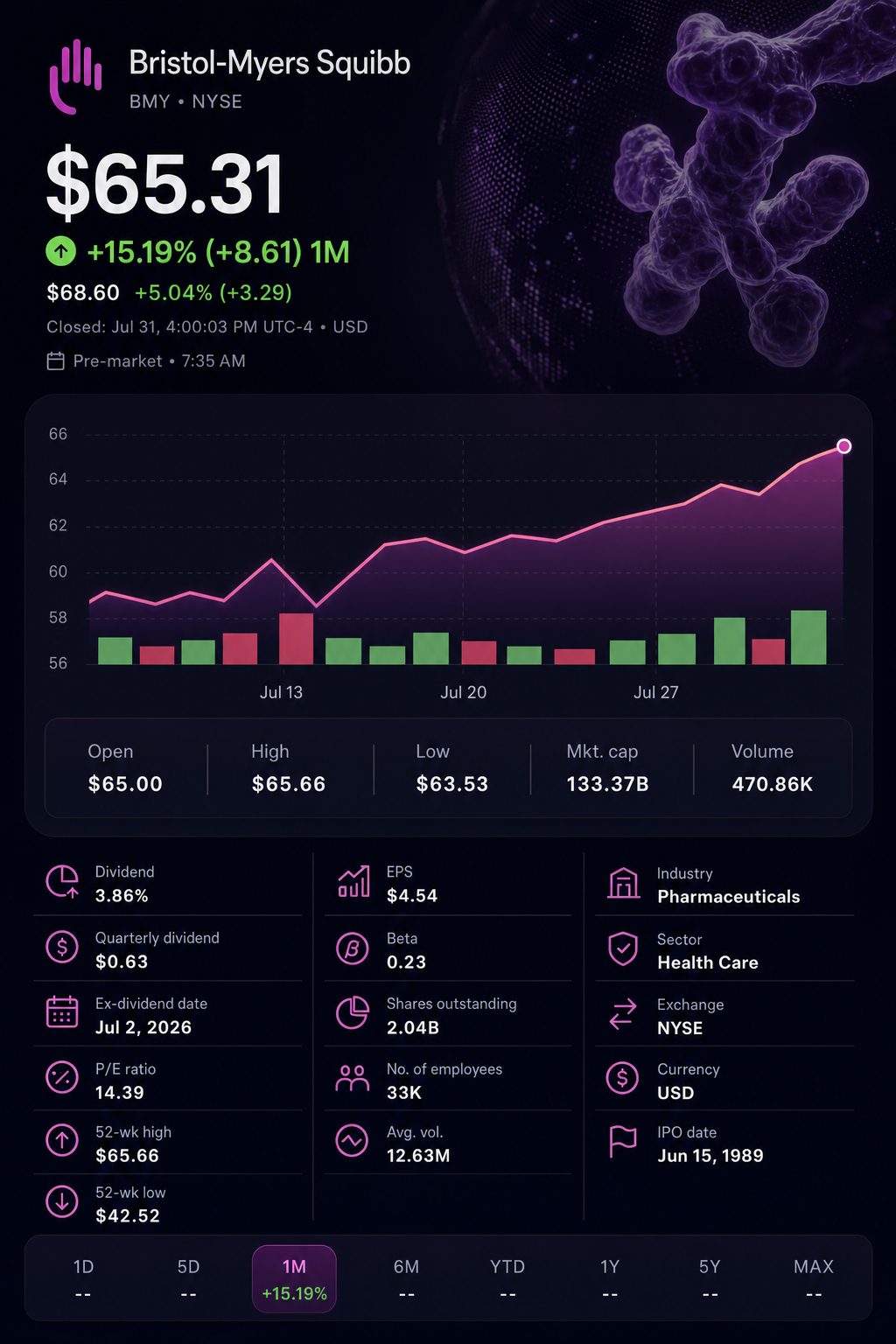Click the 52-wk low $42.52 value
The image size is (896, 1344).
click(x=128, y=1215)
